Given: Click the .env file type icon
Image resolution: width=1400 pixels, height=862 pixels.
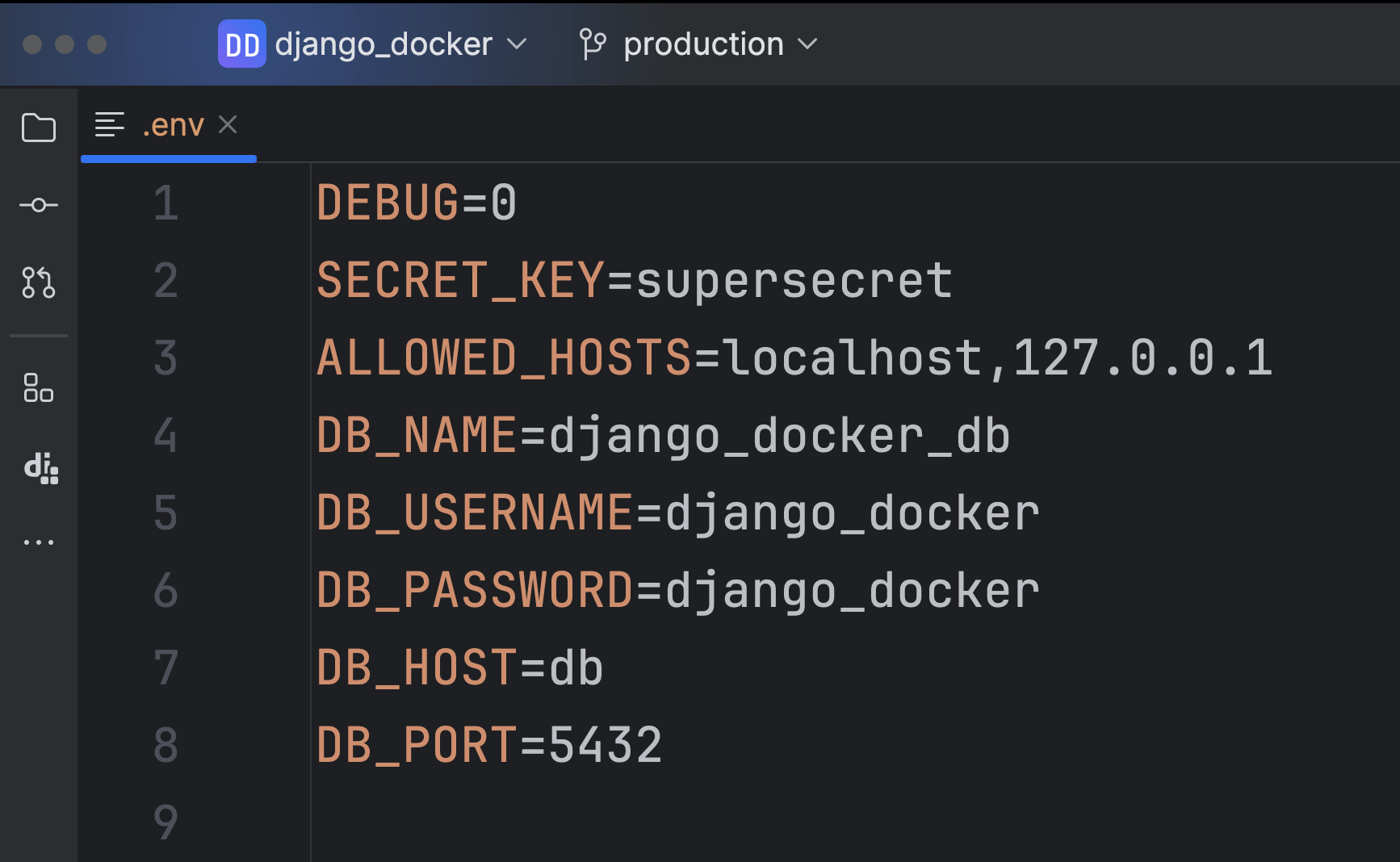Looking at the screenshot, I should click(x=110, y=125).
